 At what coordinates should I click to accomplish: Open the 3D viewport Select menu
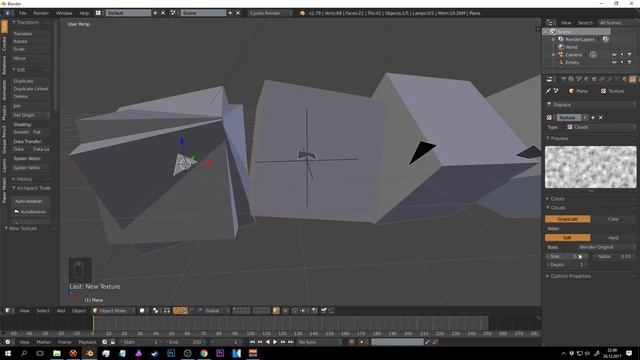(x=43, y=311)
